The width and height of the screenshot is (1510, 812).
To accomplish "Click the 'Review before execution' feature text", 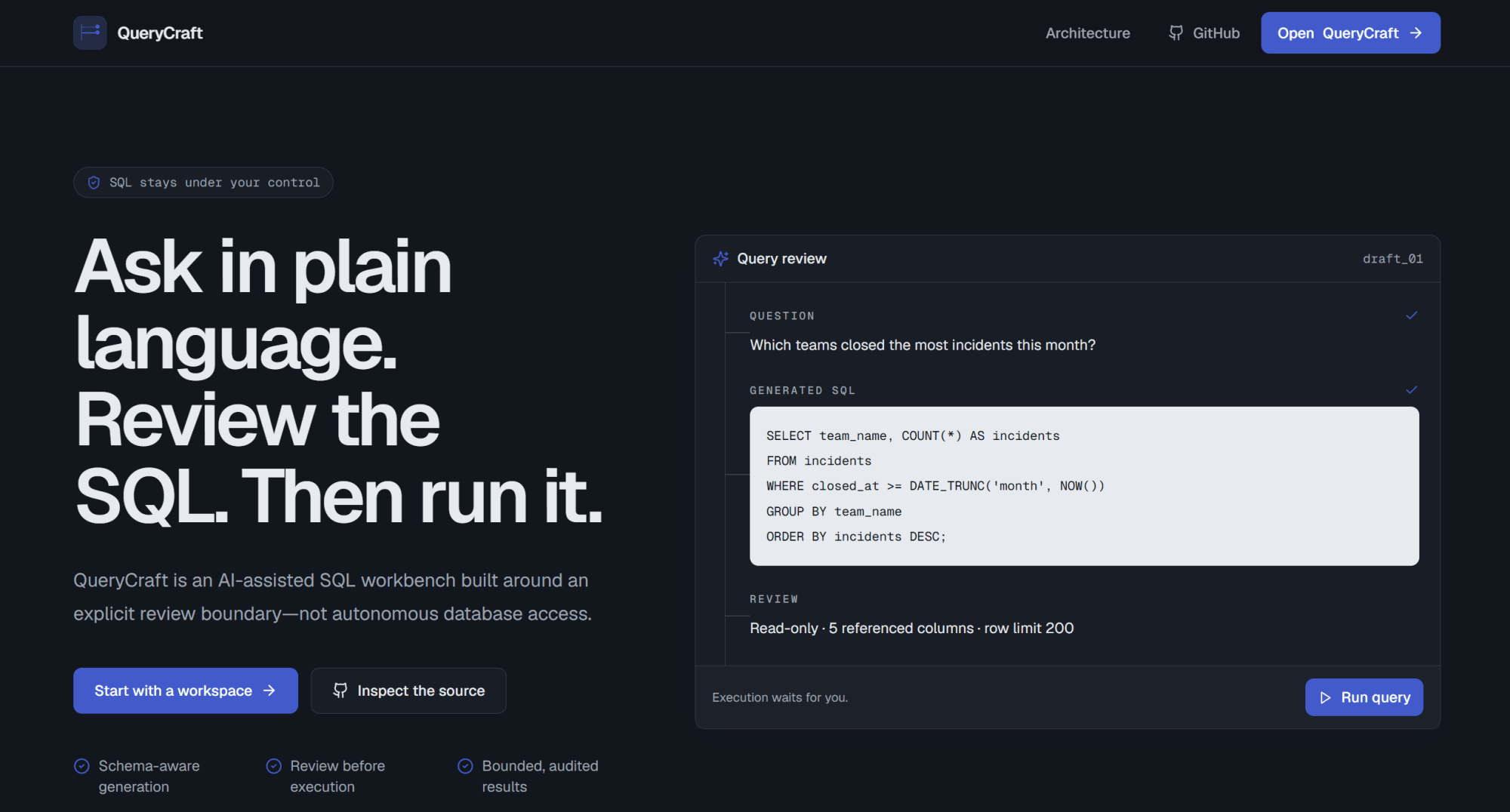I will [x=337, y=776].
